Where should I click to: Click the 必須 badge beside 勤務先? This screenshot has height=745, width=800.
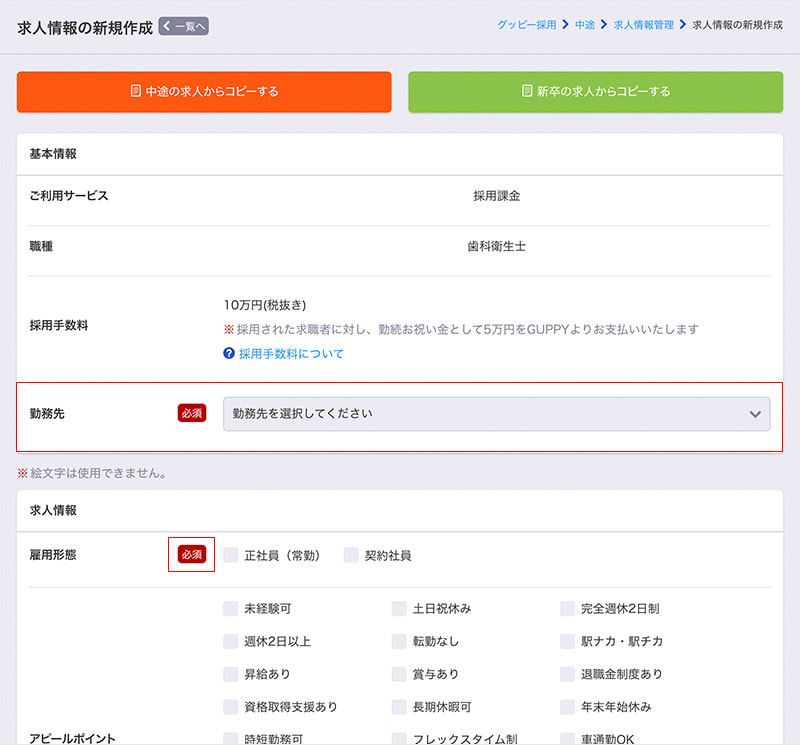pos(192,413)
